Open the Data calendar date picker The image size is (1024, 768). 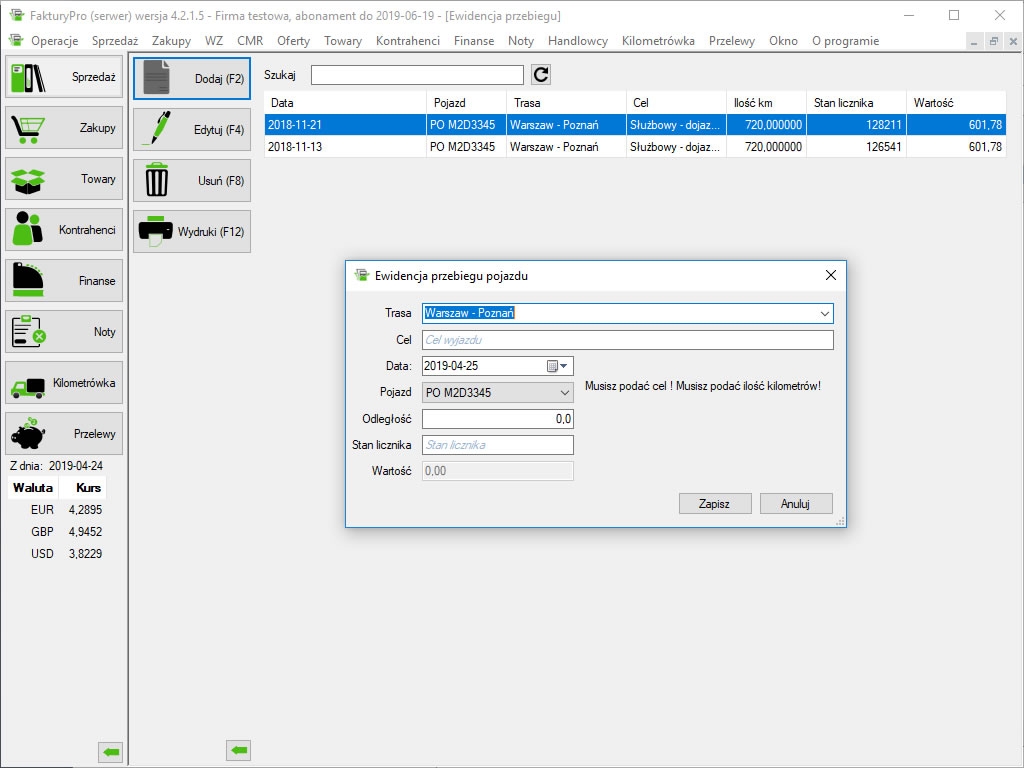click(558, 366)
